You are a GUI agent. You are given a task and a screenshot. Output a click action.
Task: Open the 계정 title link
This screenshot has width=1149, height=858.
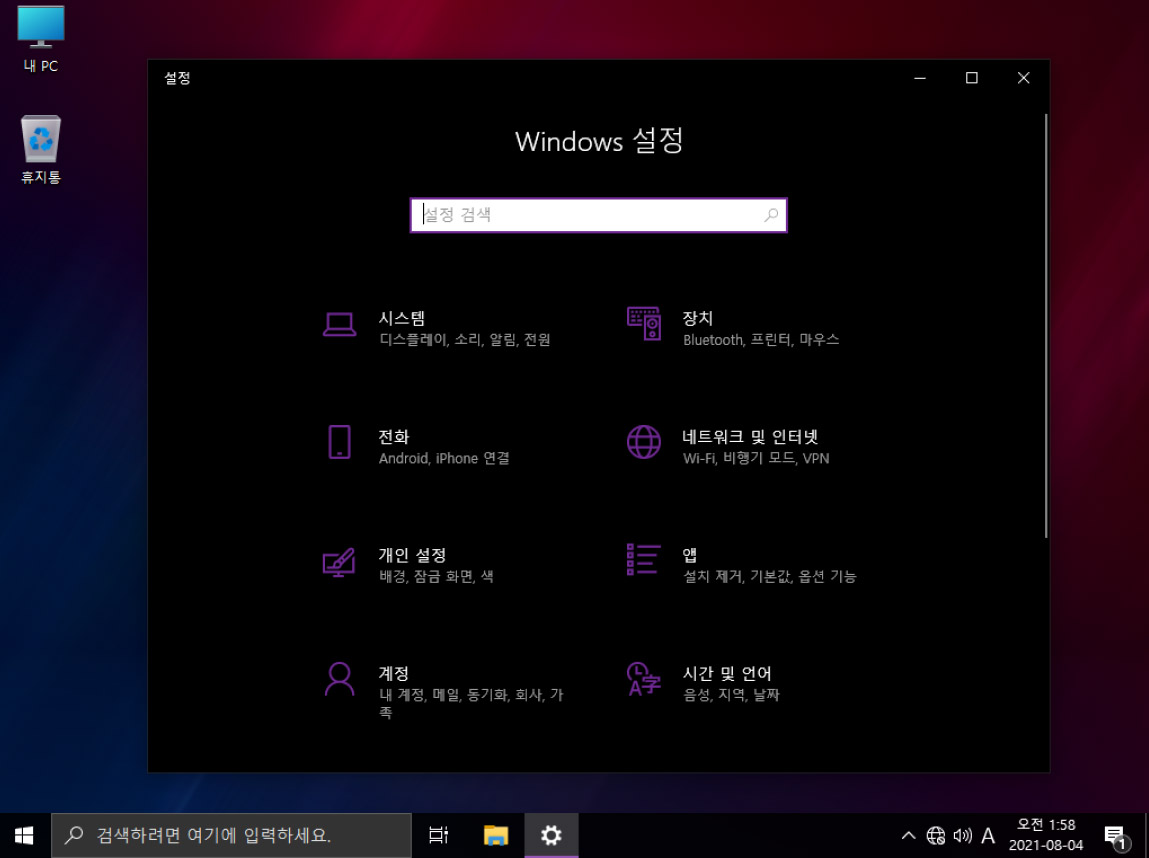[394, 673]
